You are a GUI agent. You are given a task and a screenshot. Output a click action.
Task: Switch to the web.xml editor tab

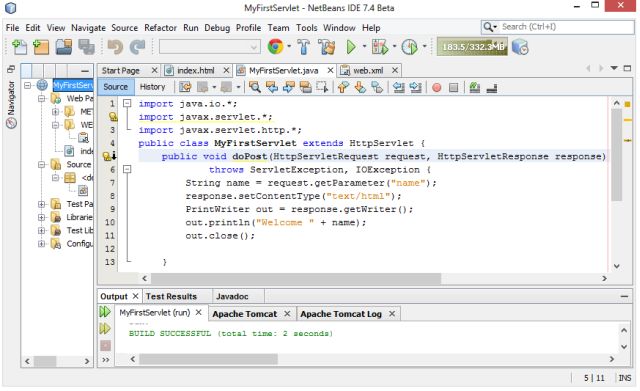[x=368, y=71]
